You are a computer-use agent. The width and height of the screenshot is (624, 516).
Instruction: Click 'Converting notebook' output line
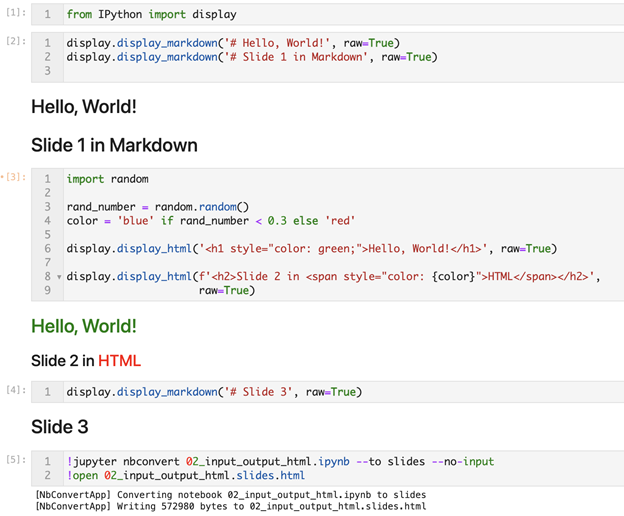point(231,495)
